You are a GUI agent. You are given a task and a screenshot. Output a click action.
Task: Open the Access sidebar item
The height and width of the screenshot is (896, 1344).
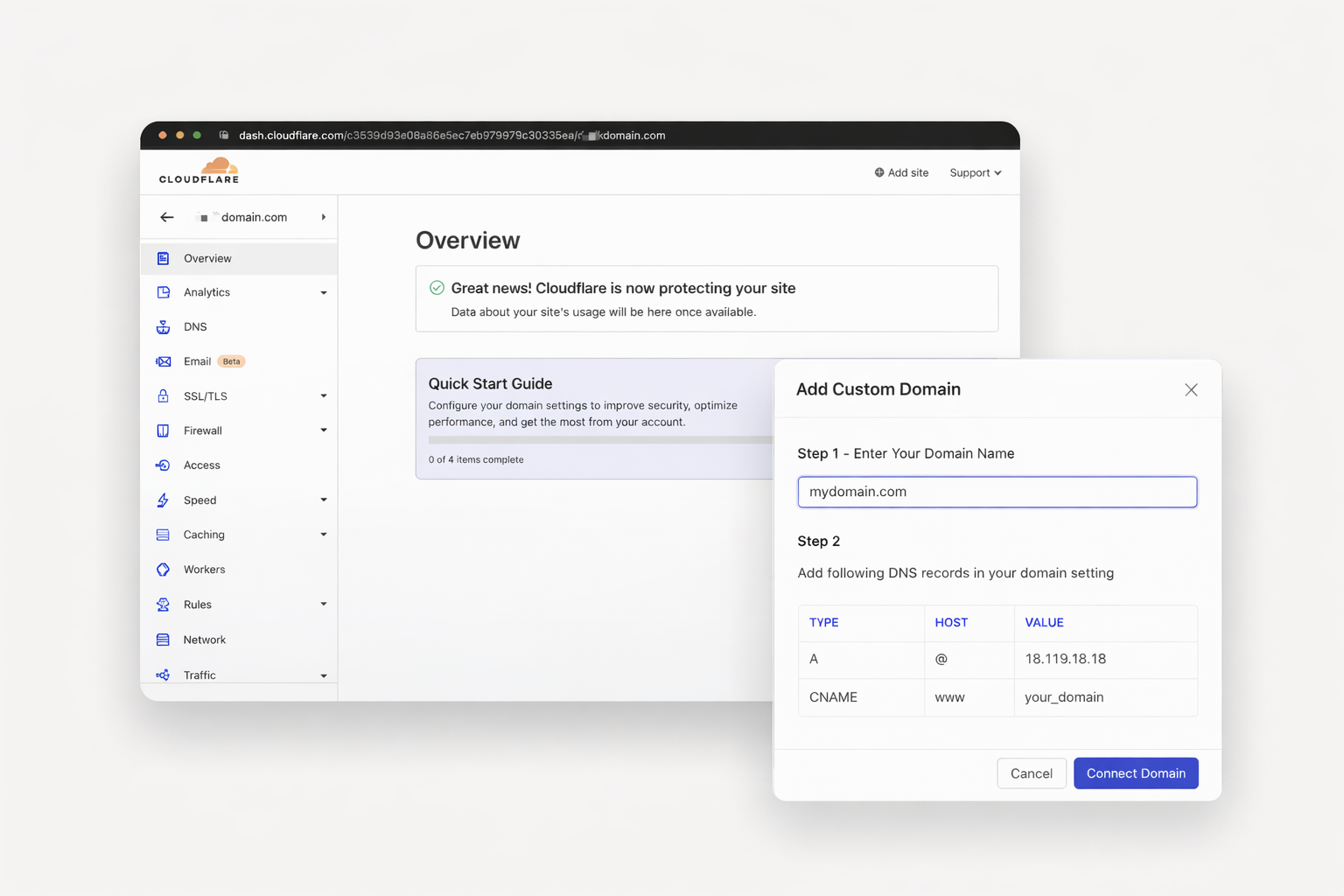coord(202,465)
